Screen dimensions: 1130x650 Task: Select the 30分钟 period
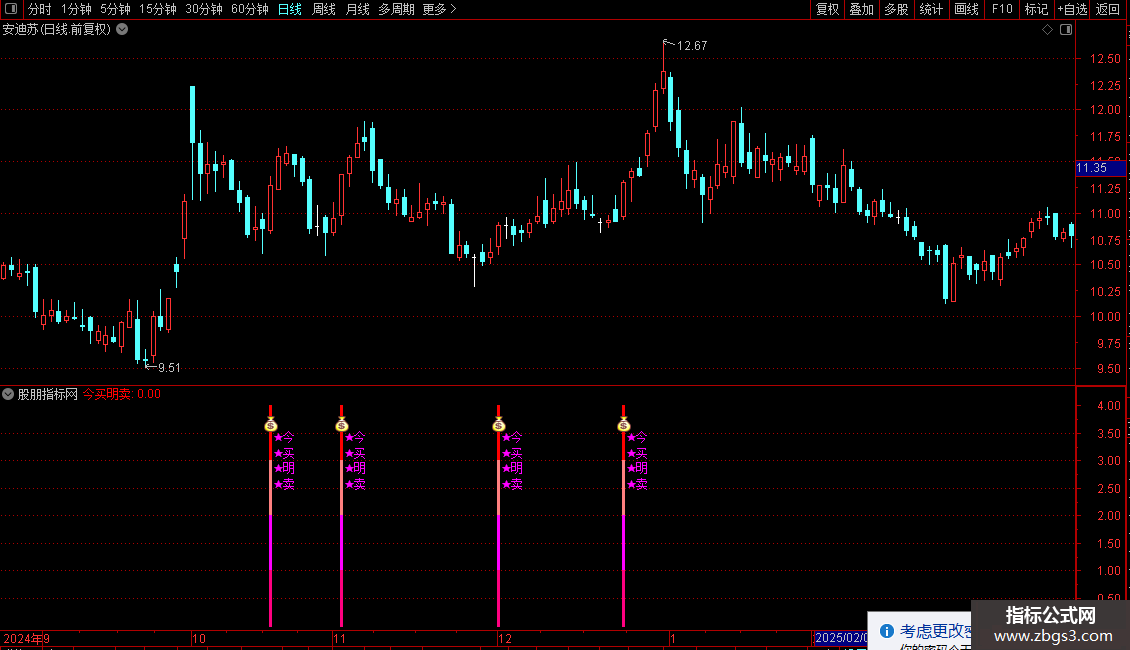pos(204,9)
